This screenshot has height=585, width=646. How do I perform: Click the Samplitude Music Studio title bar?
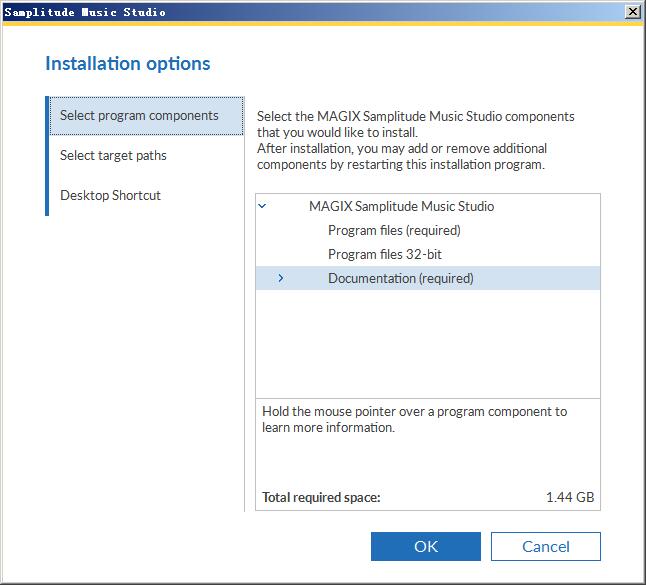pyautogui.click(x=313, y=12)
